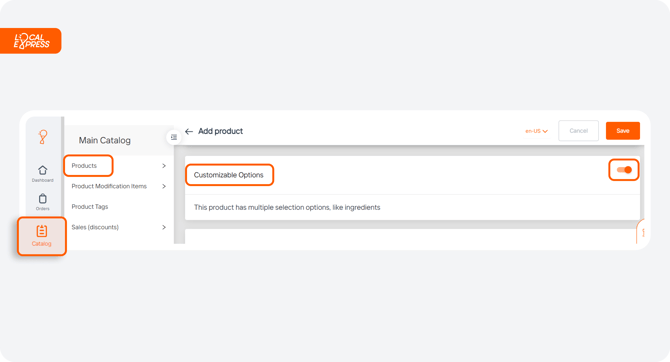This screenshot has width=670, height=362.
Task: Select Products in Main Catalog menu
Action: [x=84, y=166]
